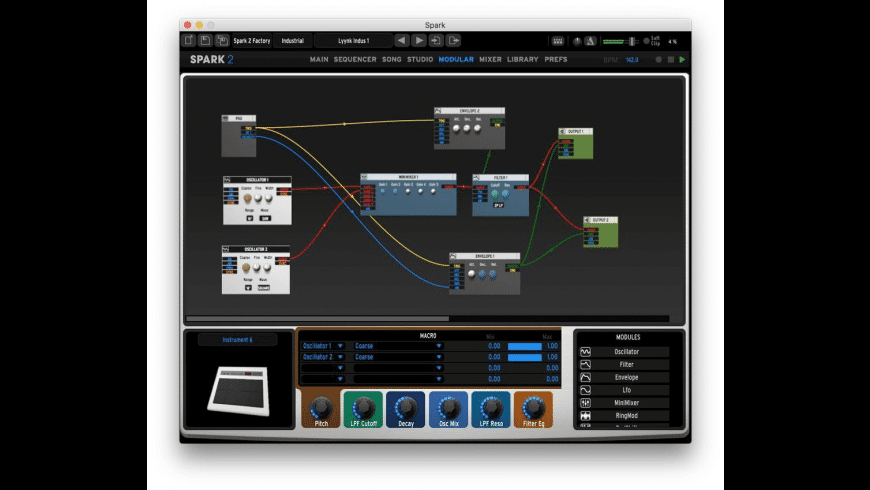Open the fourth macro row parameter dropdown

(x=398, y=379)
